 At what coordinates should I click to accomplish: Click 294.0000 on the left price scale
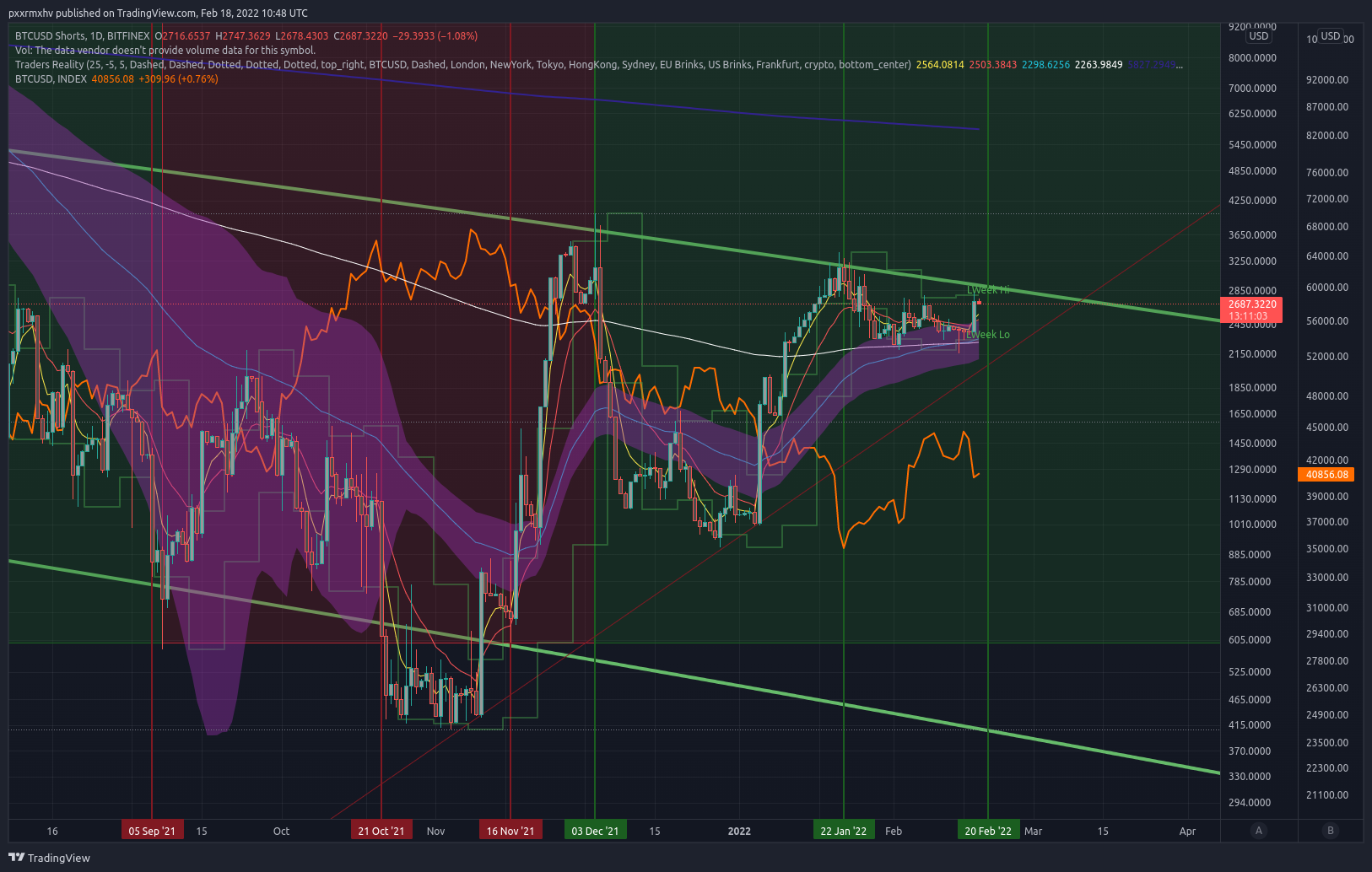point(1250,803)
